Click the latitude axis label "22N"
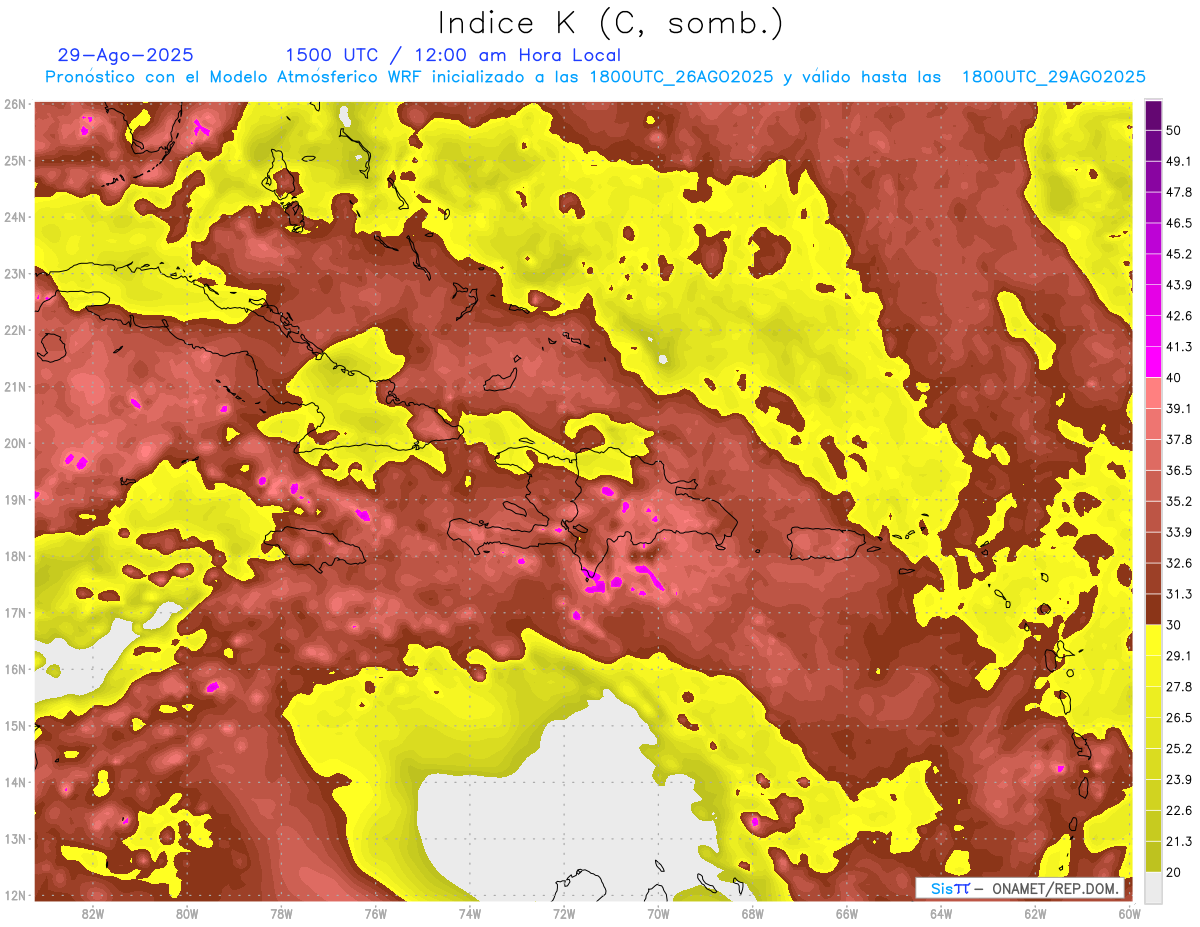Image resolution: width=1200 pixels, height=927 pixels. point(15,330)
